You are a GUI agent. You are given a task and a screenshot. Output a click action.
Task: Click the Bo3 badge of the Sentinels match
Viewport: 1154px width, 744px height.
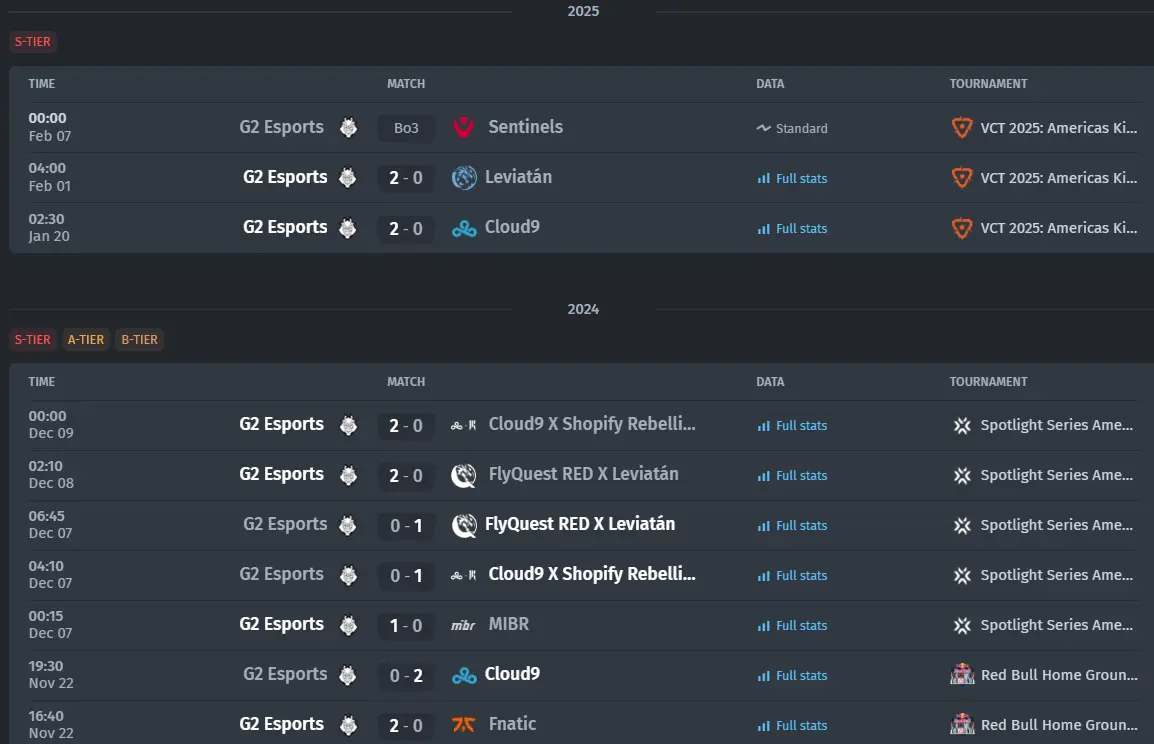pyautogui.click(x=406, y=128)
